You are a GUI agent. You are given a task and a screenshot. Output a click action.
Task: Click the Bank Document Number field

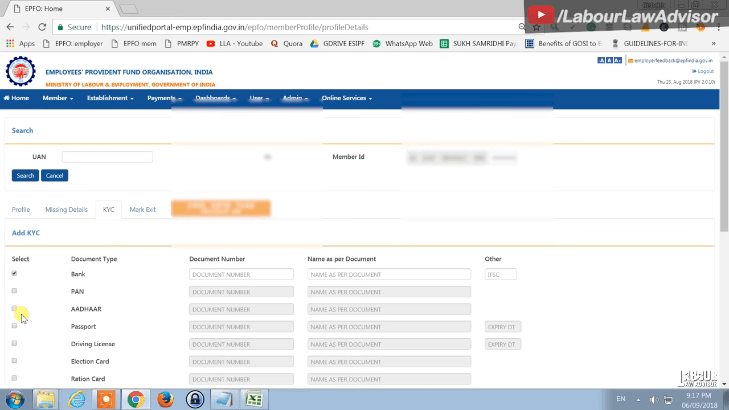point(241,274)
